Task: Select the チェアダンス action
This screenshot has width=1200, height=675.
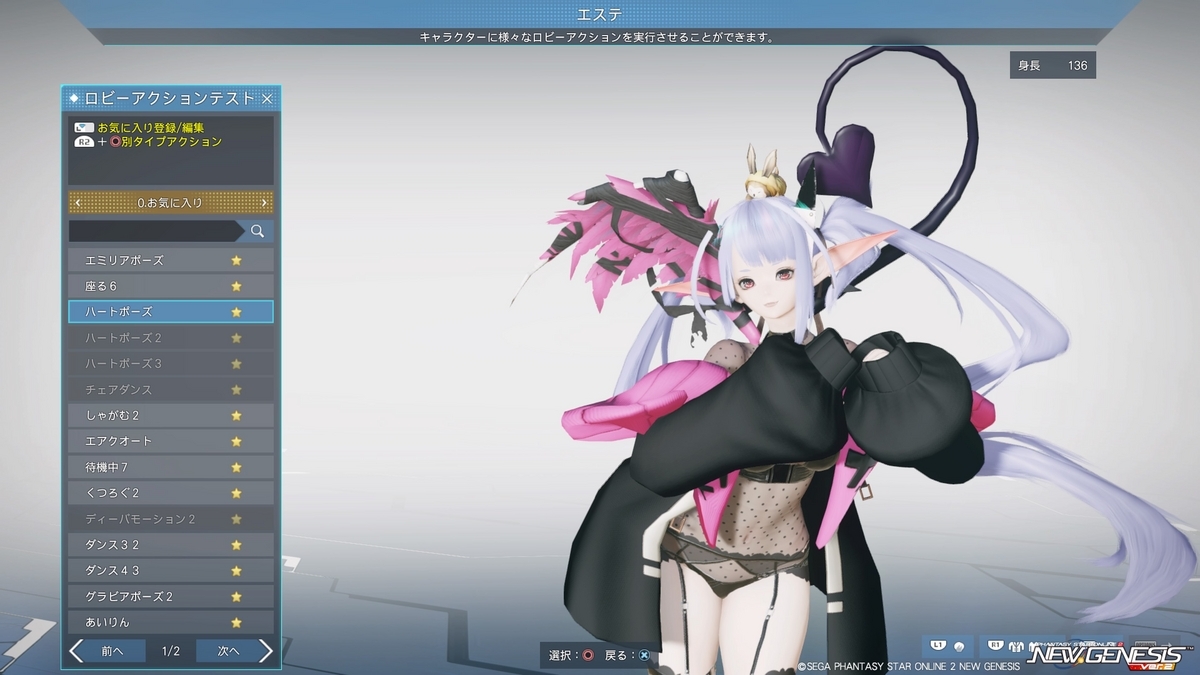Action: point(171,389)
